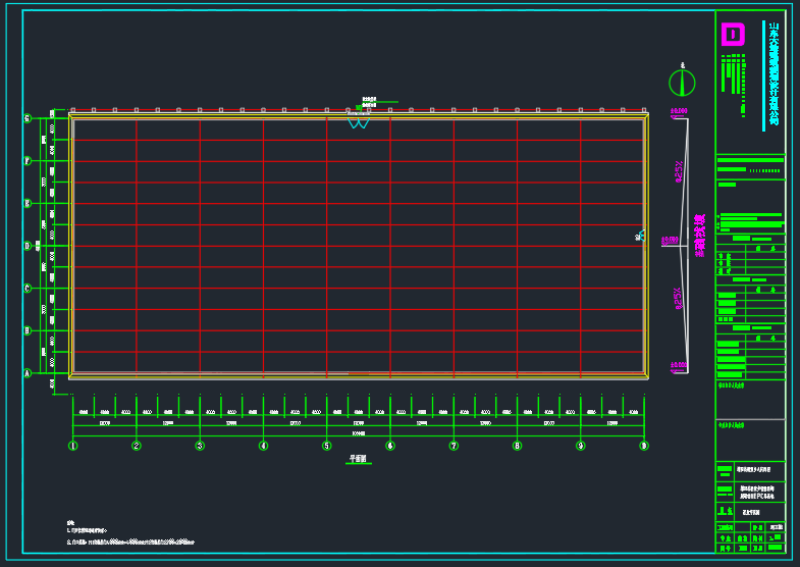This screenshot has width=800, height=567.
Task: Click the topmost left axis bubble G
Action: point(27,118)
